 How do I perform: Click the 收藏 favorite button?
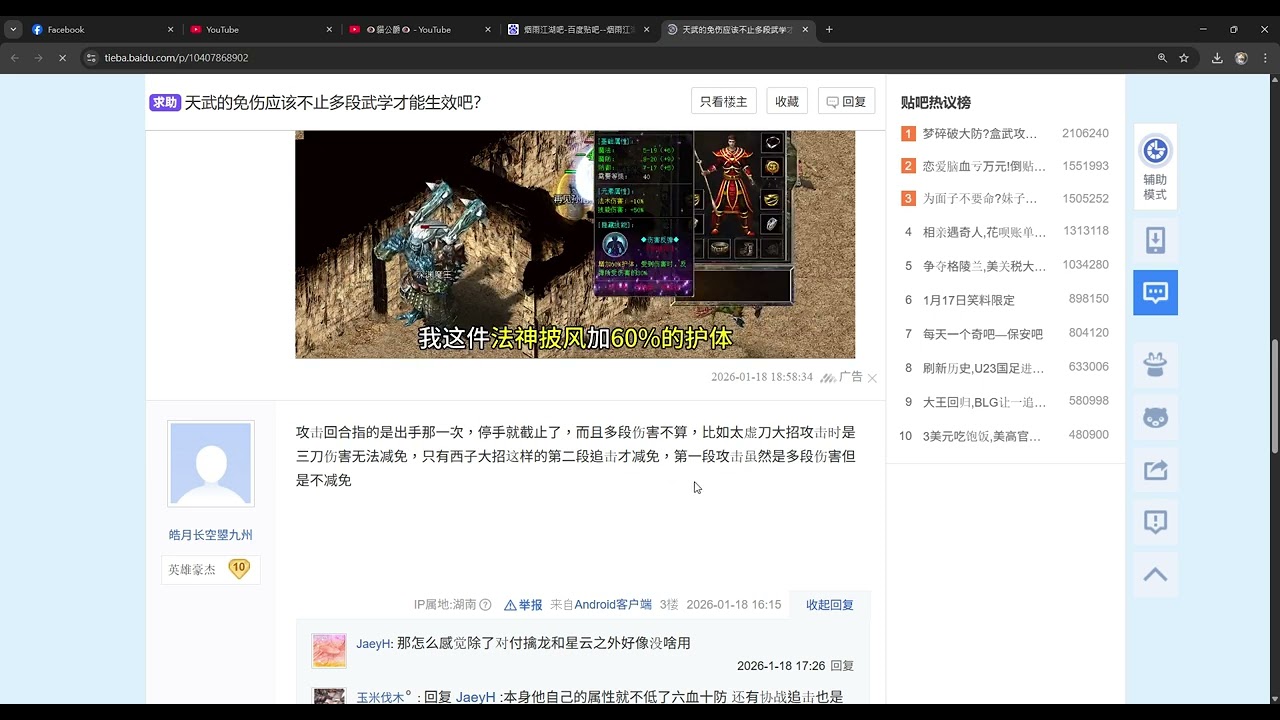(787, 101)
